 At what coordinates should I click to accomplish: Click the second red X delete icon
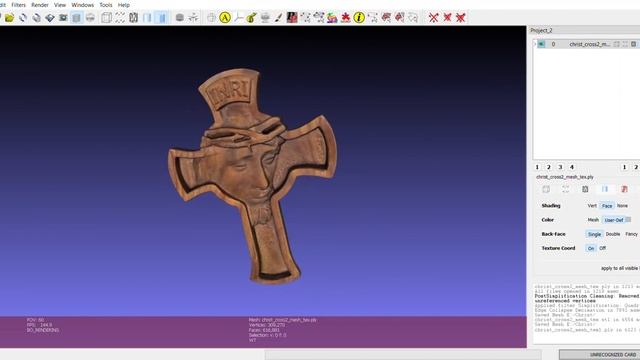pos(447,18)
